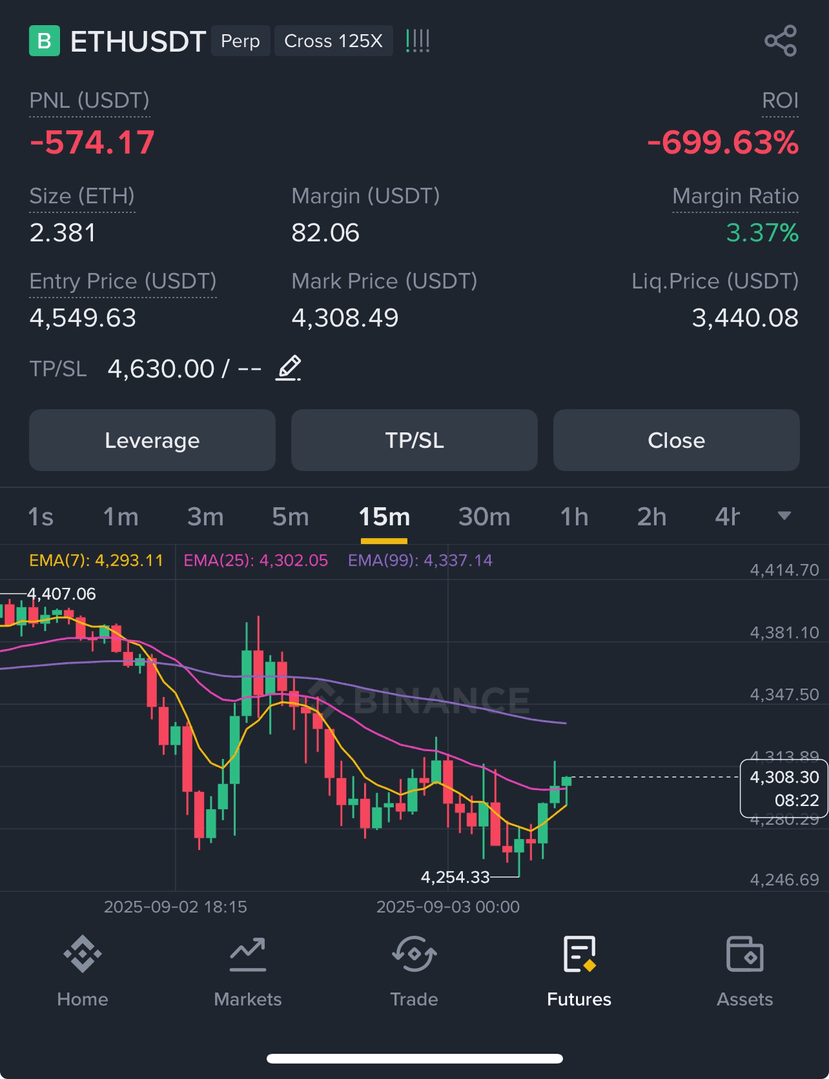Select the 15m timeframe
Image resolution: width=829 pixels, height=1079 pixels.
pos(384,517)
